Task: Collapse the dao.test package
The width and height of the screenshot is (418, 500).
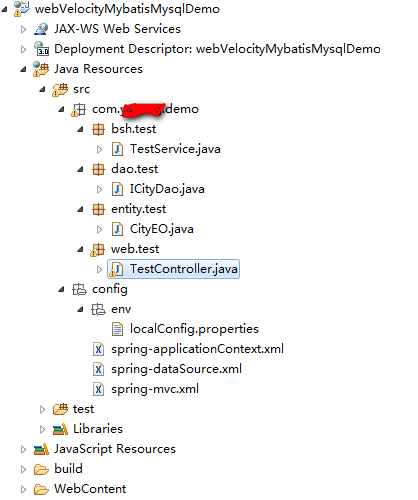Action: click(x=80, y=169)
